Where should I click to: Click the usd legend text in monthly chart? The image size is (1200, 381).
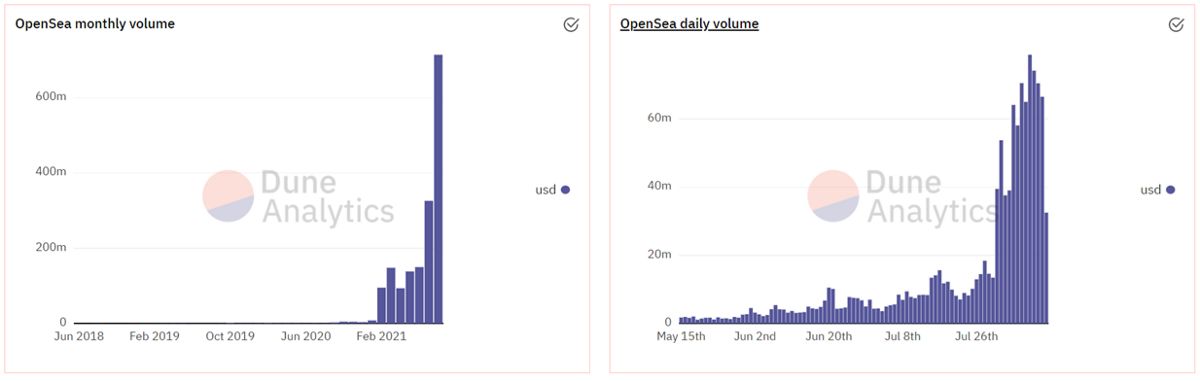click(x=546, y=190)
